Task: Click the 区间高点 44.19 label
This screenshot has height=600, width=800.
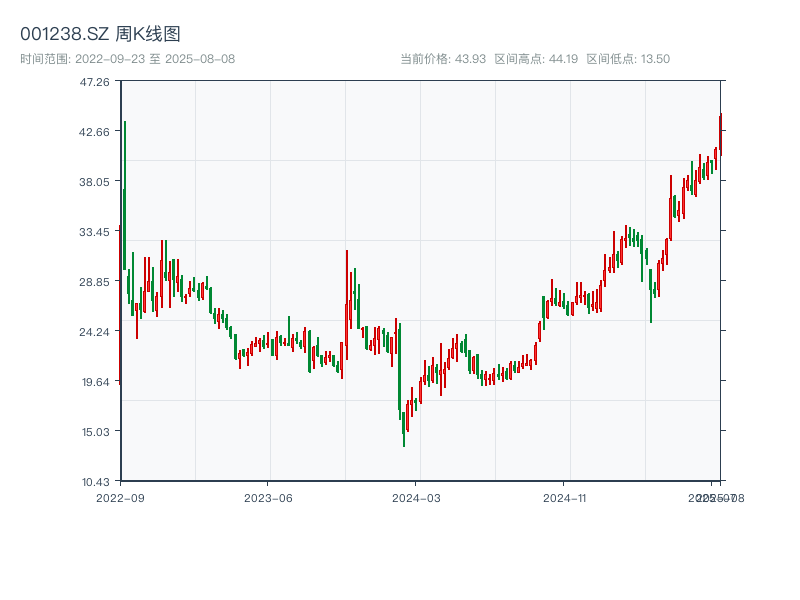Action: click(x=536, y=59)
